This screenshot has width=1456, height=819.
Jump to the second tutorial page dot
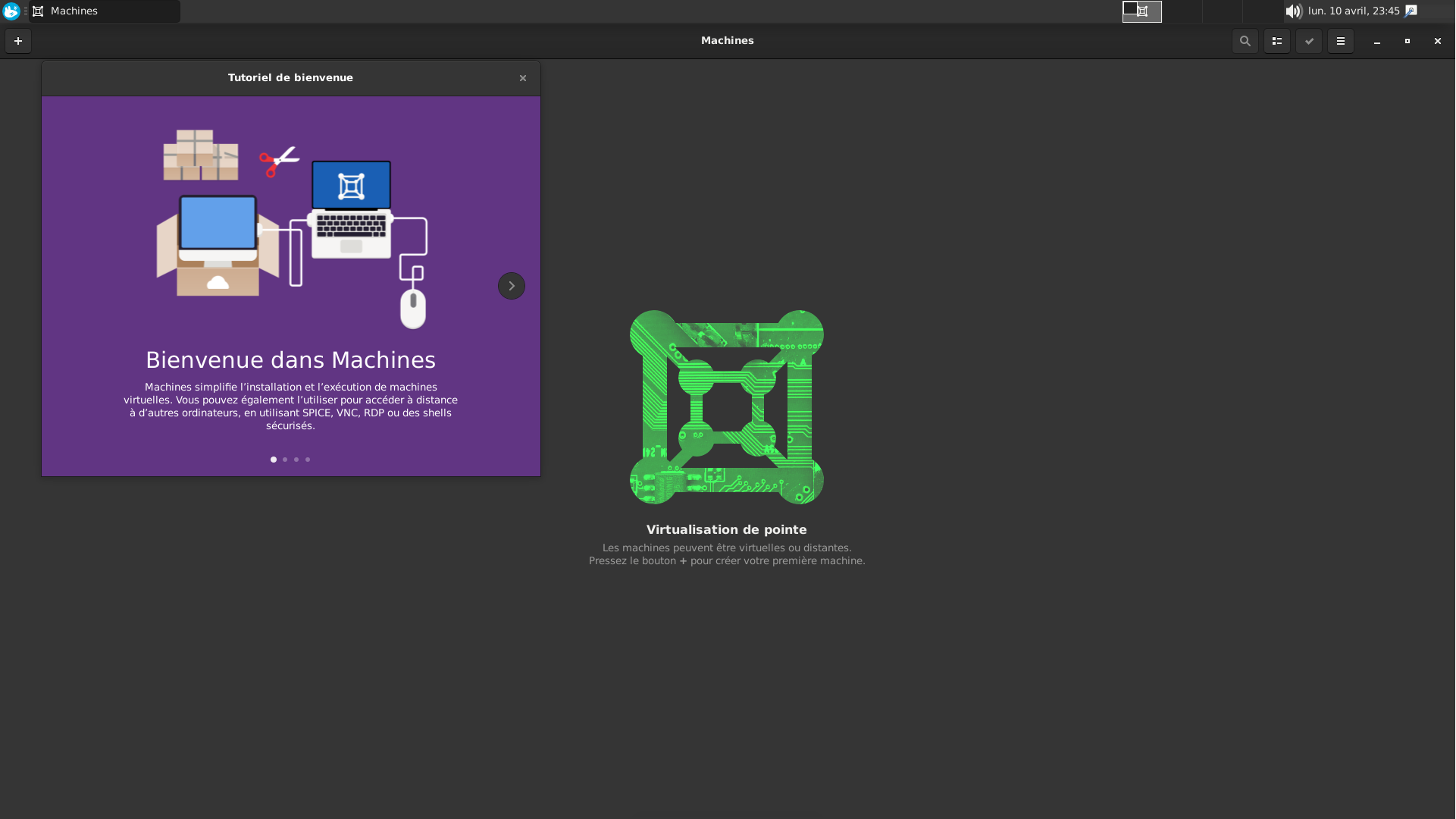285,460
